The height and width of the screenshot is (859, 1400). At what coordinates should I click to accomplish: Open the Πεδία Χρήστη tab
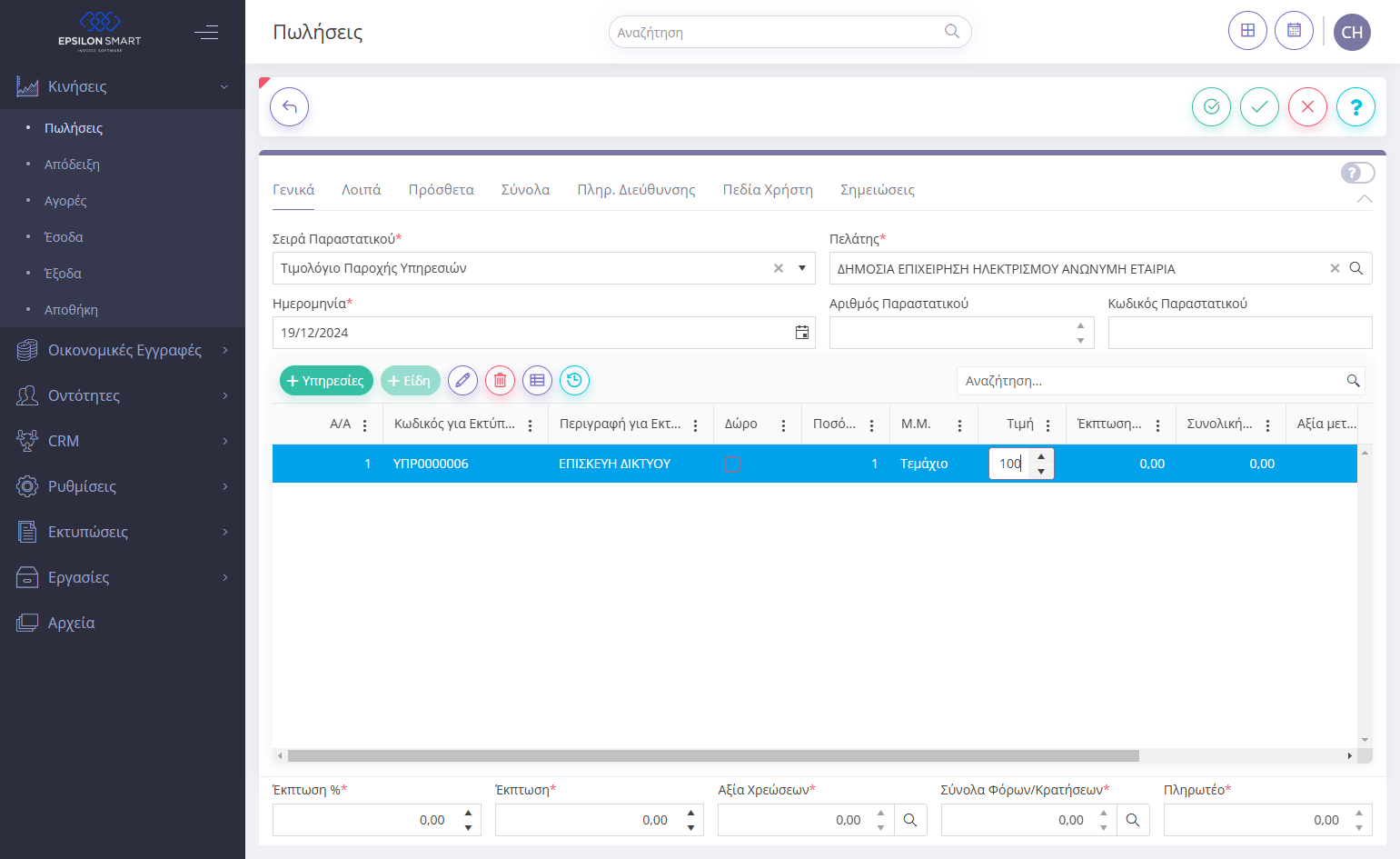pyautogui.click(x=768, y=190)
